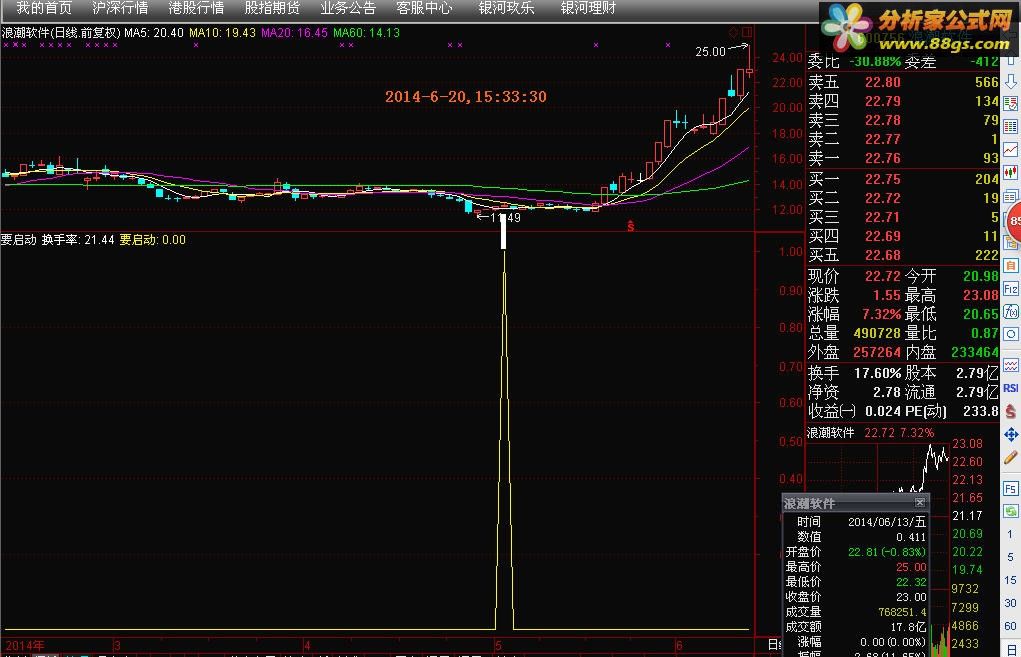Select the pencil drawing tool
The width and height of the screenshot is (1021, 657).
[x=1011, y=457]
